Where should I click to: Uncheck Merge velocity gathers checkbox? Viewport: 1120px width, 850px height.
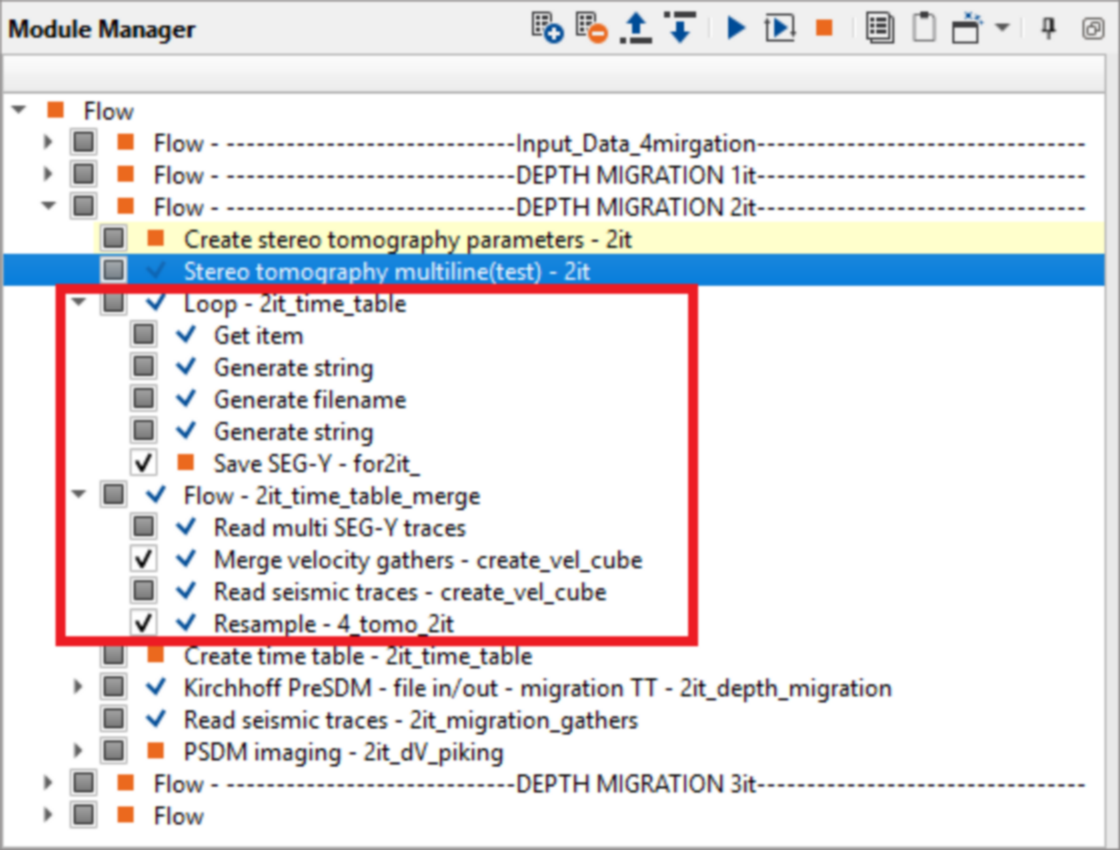tap(144, 559)
